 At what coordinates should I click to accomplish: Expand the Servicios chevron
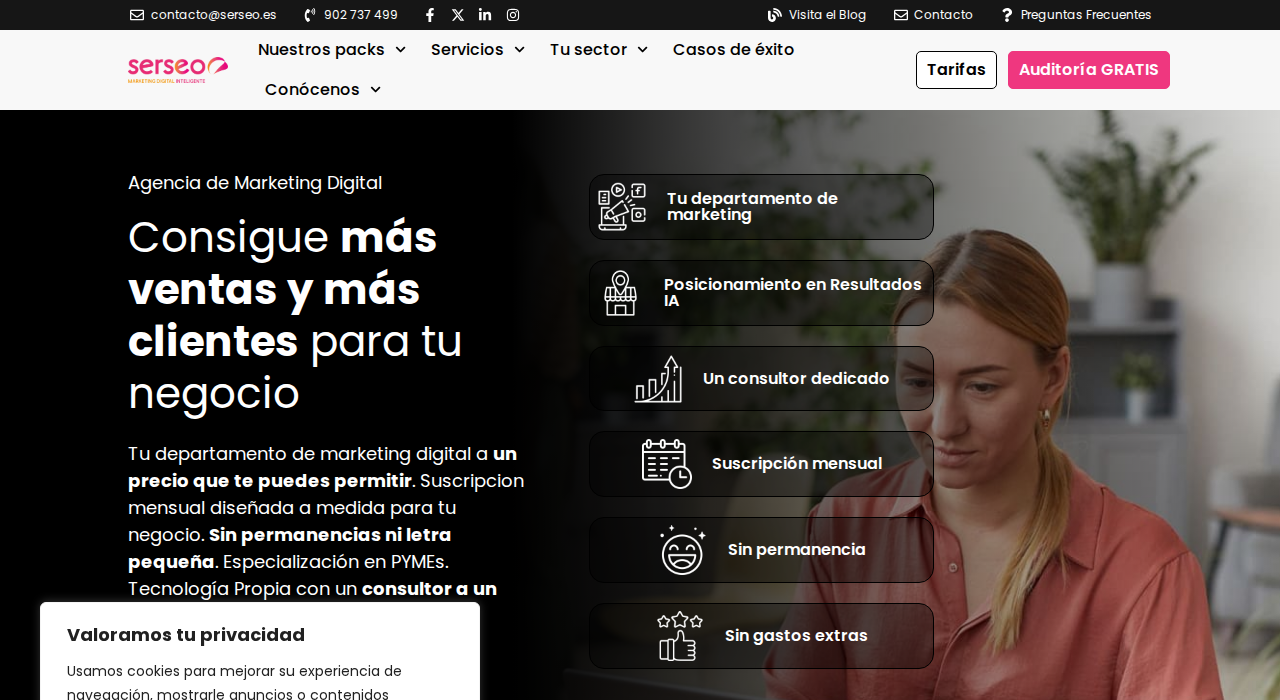pyautogui.click(x=519, y=50)
